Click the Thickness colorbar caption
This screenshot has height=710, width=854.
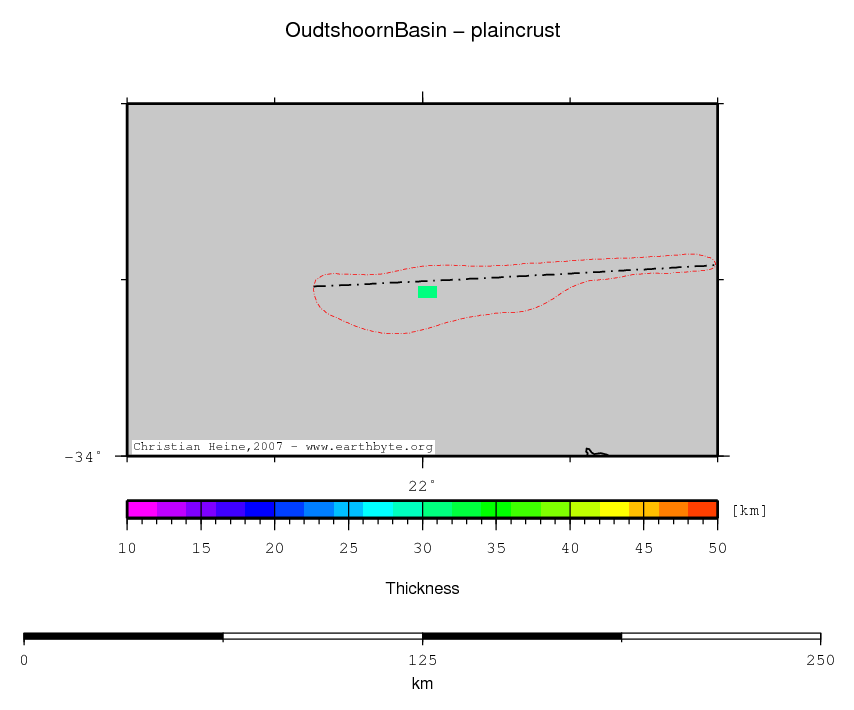click(x=422, y=589)
